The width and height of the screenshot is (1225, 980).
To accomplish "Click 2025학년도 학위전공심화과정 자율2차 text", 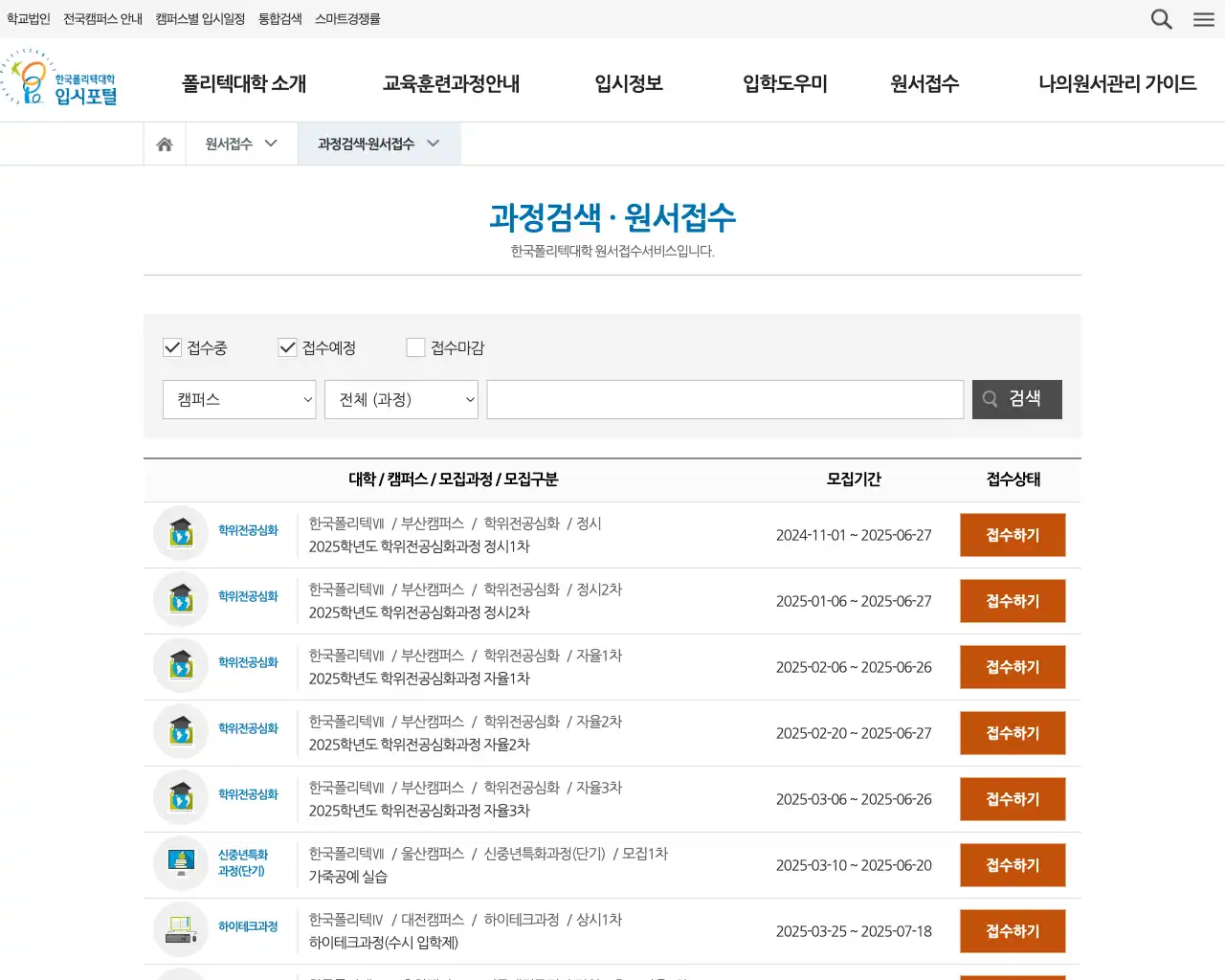I will point(419,745).
